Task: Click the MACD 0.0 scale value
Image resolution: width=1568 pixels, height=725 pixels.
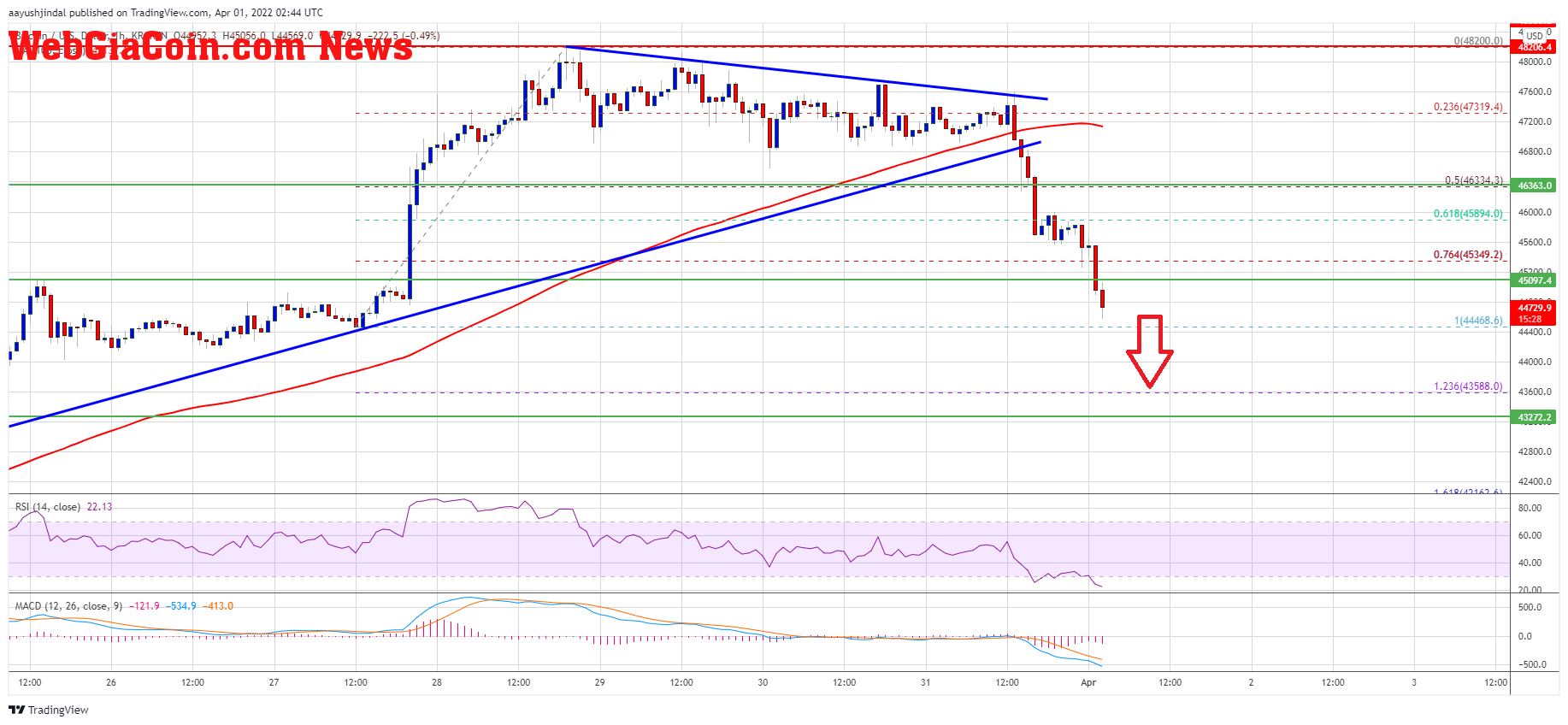Action: 1525,636
